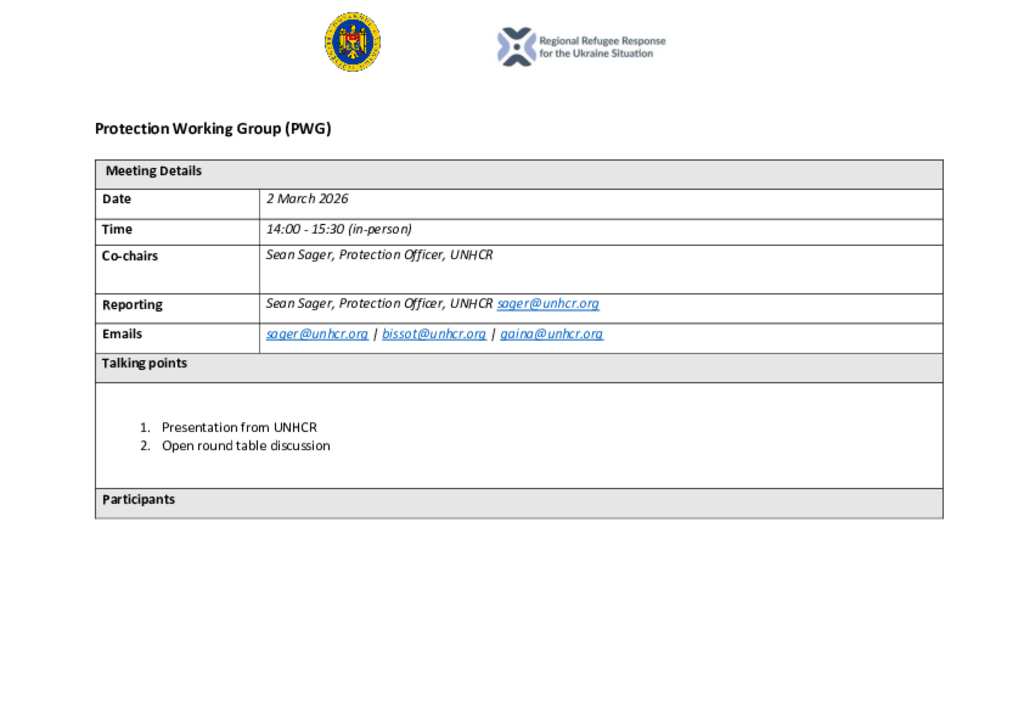Click the Regional Refugee Response logo icon
The height and width of the screenshot is (724, 1024).
coord(516,47)
